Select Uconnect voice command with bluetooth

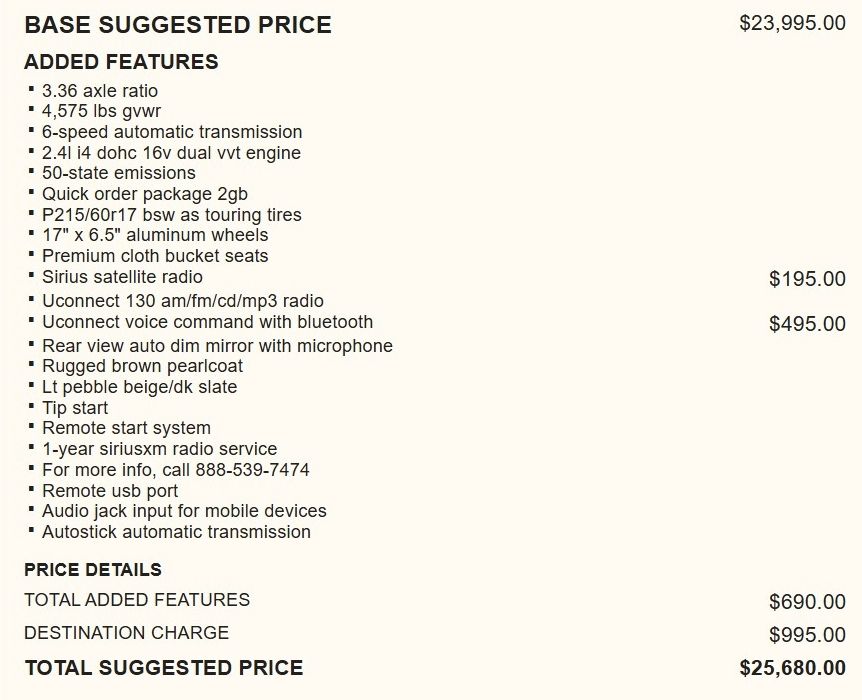point(207,322)
